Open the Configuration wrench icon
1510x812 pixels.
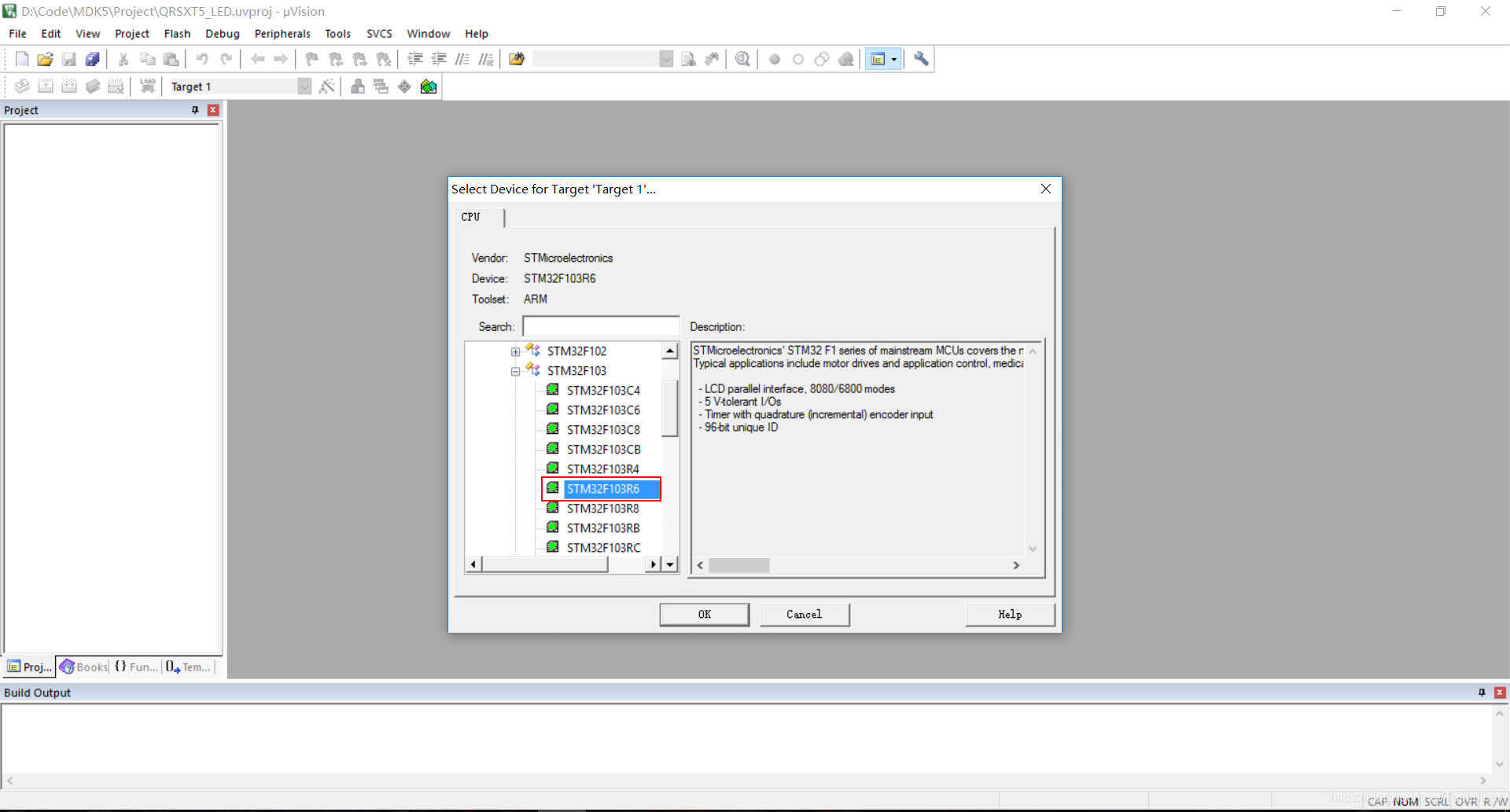point(921,59)
